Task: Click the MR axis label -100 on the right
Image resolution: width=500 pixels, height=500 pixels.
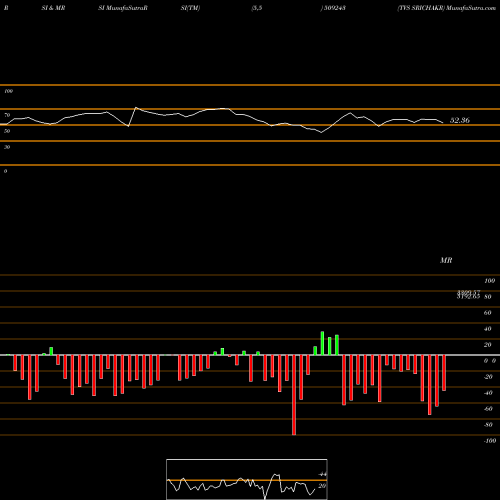Action: coord(490,441)
